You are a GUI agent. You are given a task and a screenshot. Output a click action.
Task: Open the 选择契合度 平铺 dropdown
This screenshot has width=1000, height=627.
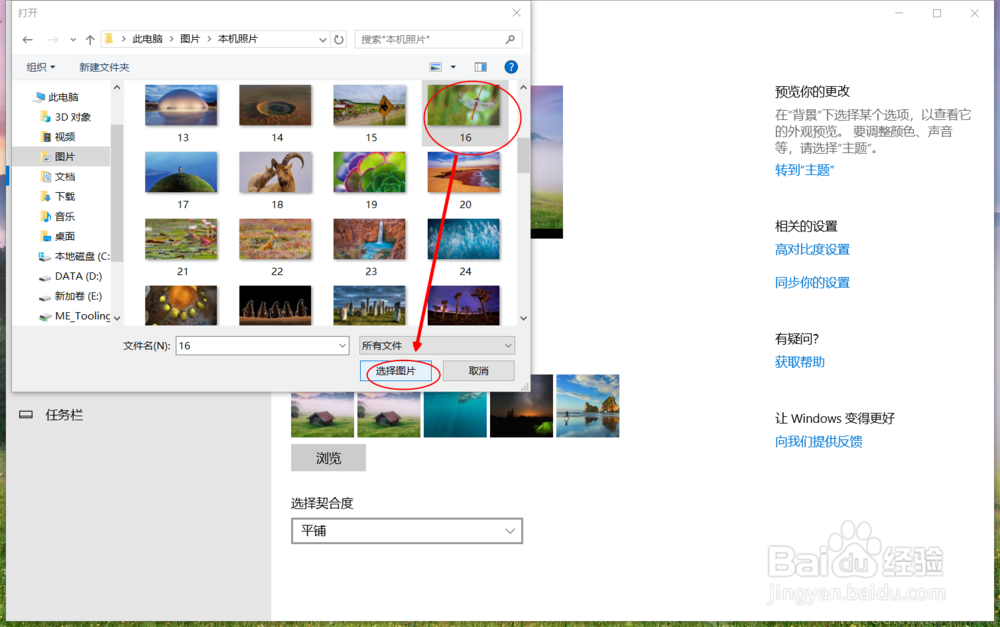click(x=407, y=531)
